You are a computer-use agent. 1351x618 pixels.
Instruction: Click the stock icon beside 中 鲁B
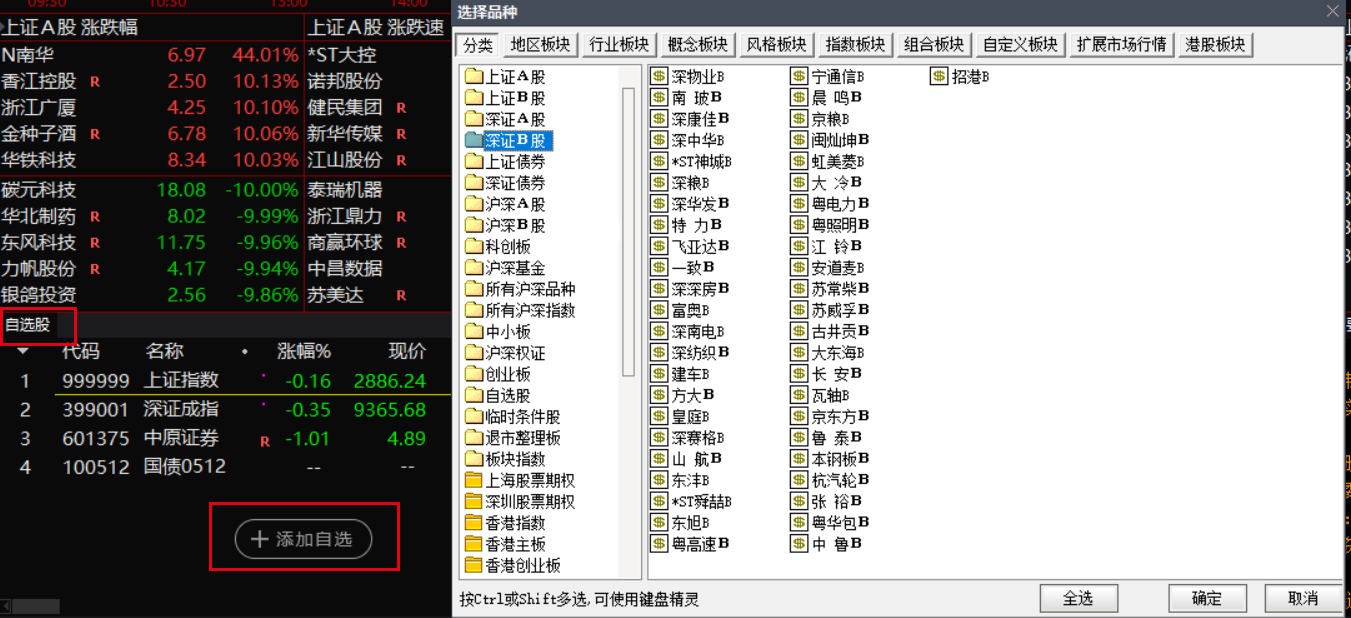tap(799, 544)
